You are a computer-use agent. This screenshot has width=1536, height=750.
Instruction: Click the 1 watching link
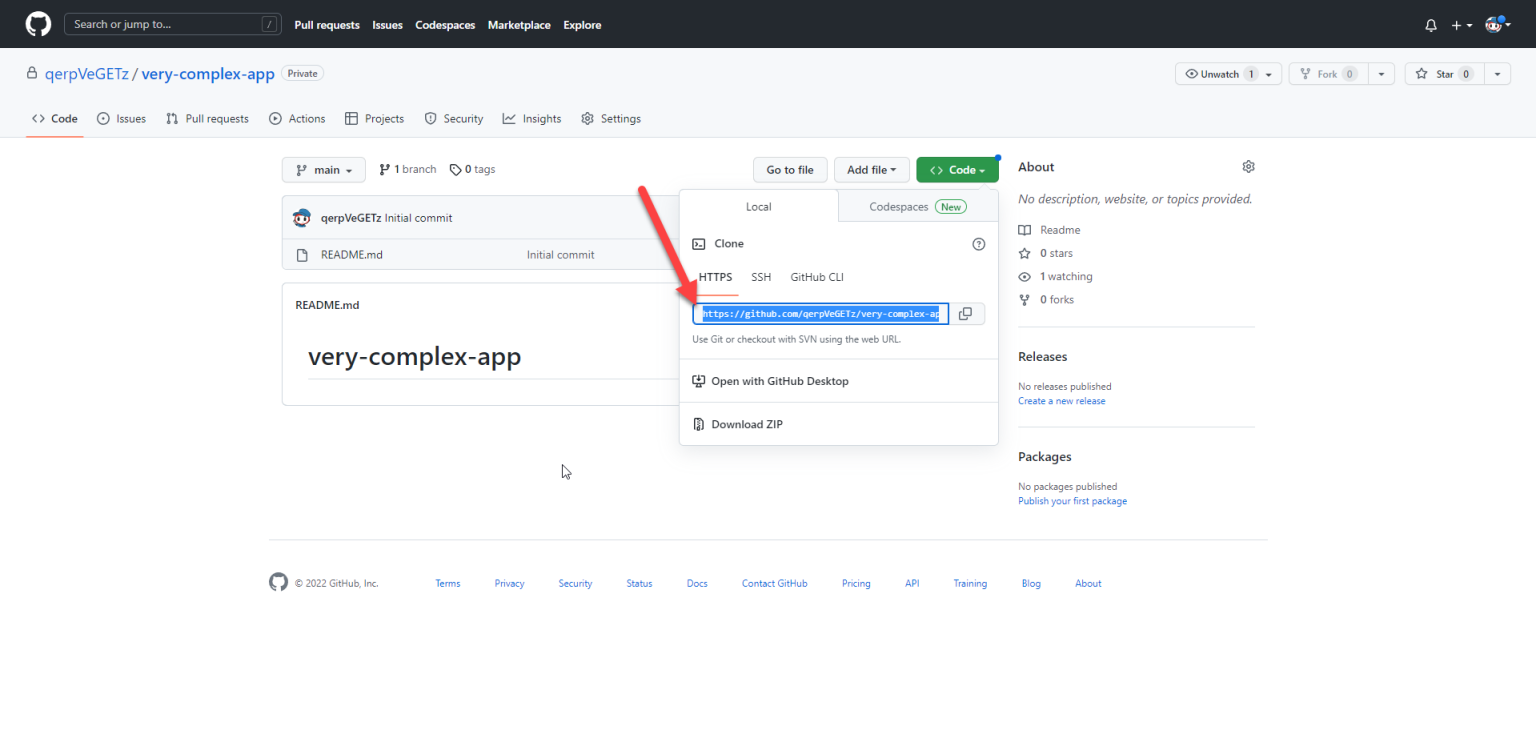(x=1056, y=277)
